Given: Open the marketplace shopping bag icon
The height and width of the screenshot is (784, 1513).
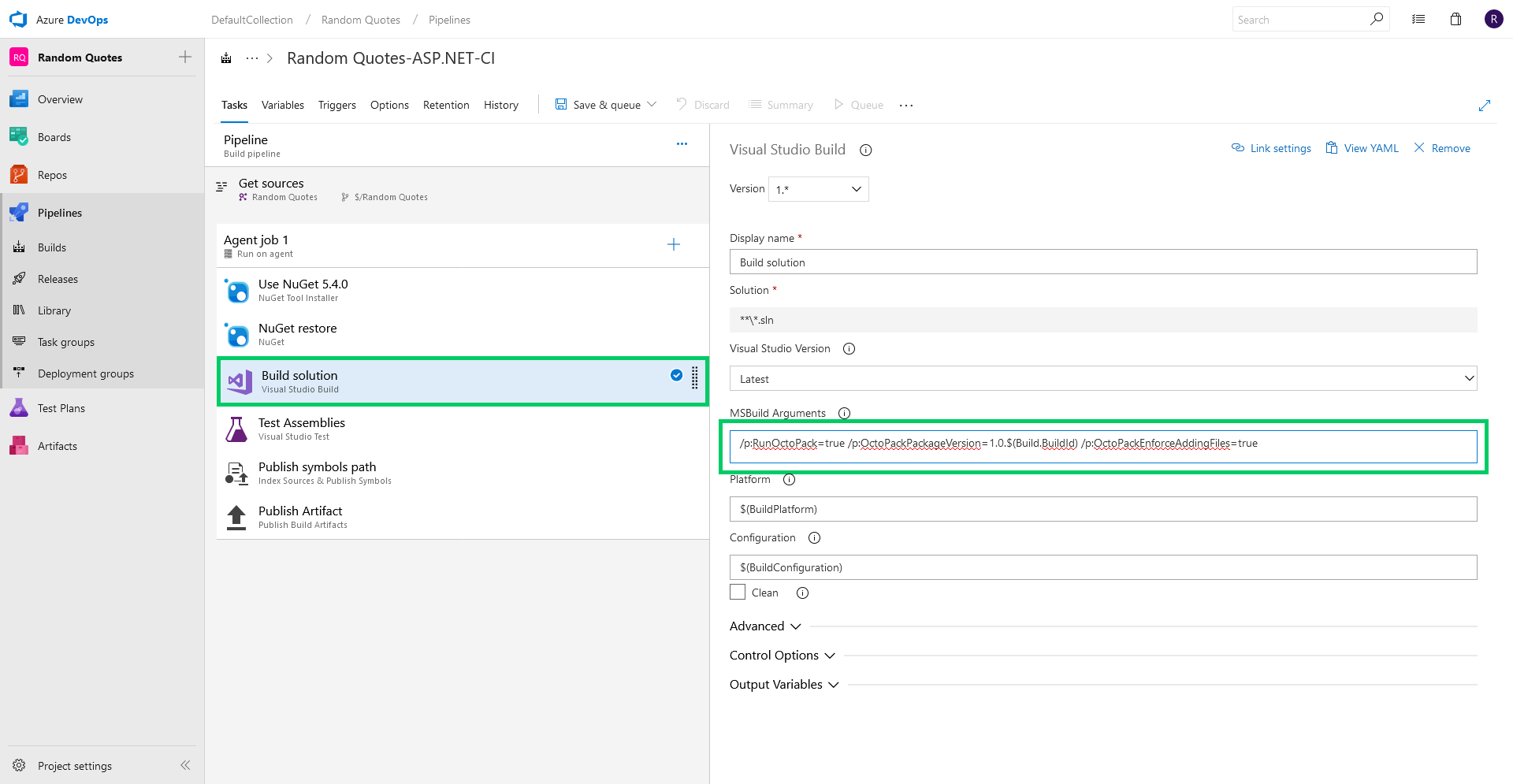Looking at the screenshot, I should (1455, 19).
